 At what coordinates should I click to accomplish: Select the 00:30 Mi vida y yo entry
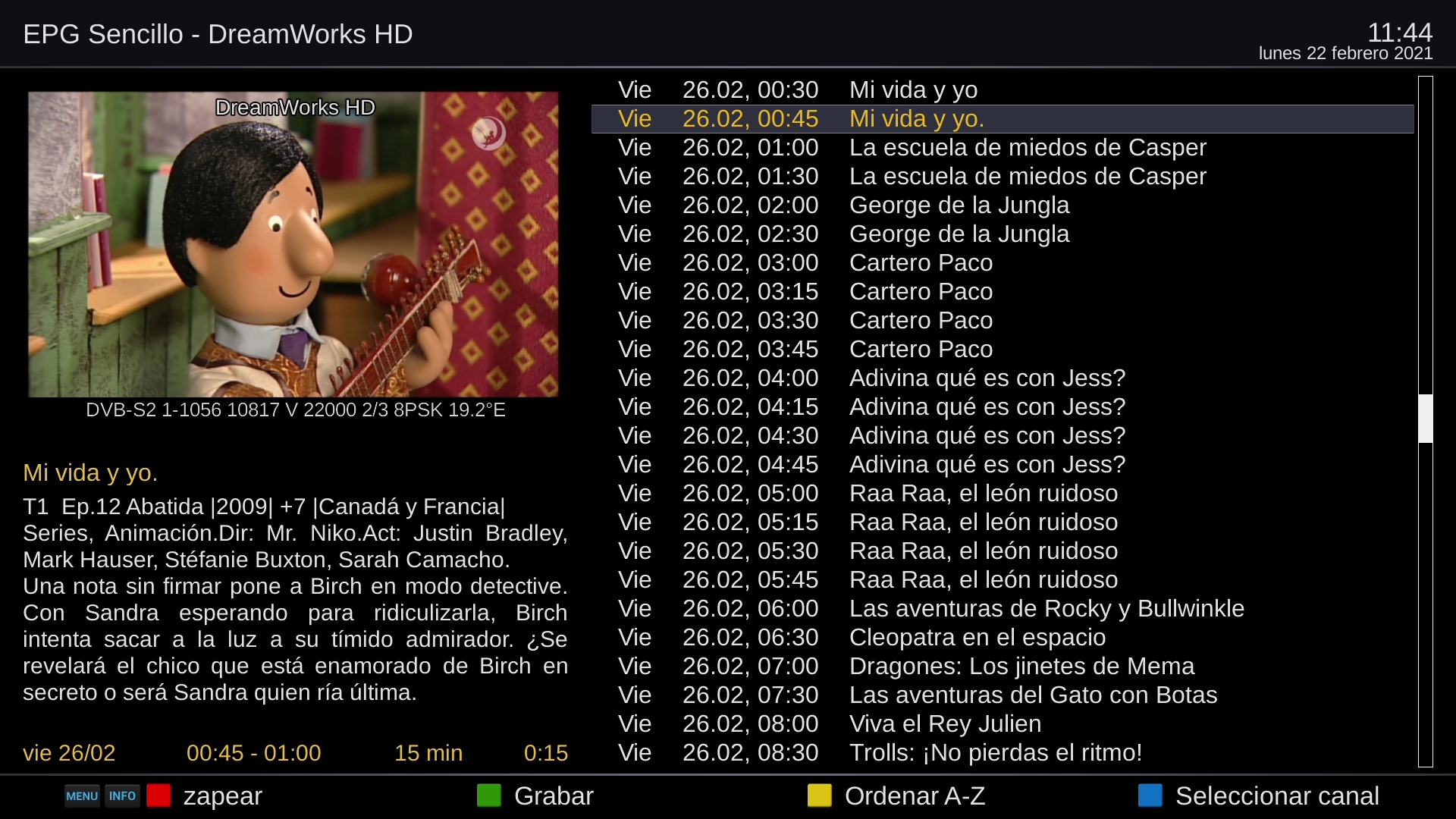[x=1003, y=90]
